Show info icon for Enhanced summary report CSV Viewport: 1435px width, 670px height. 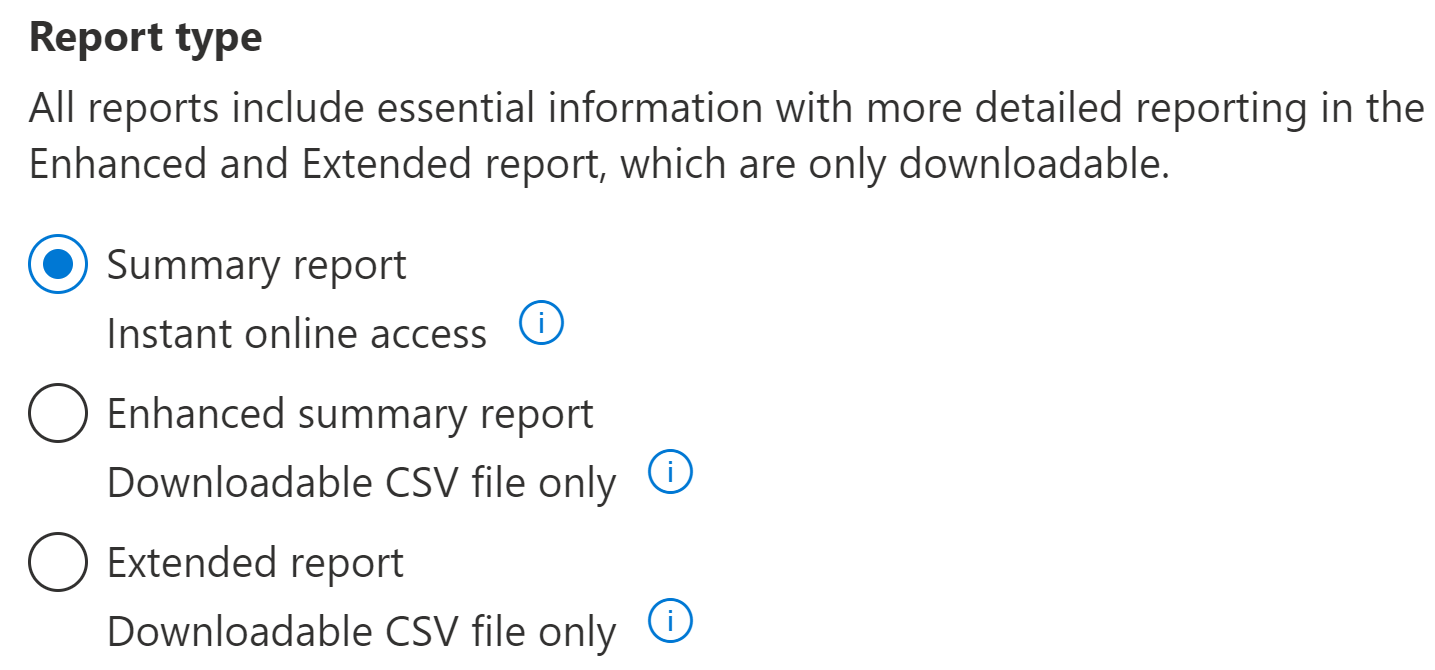click(671, 473)
